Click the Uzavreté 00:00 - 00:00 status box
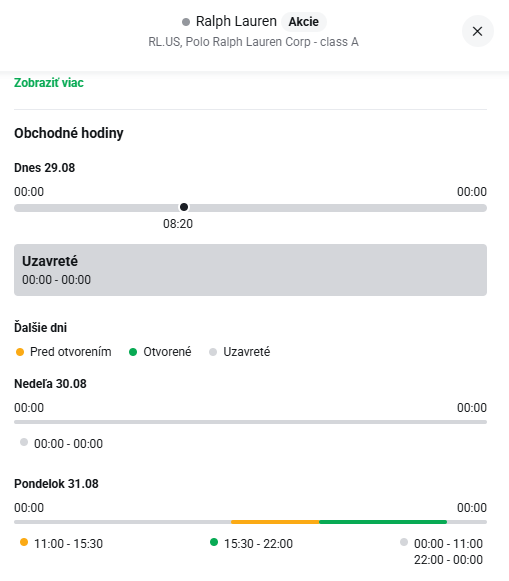This screenshot has height=581, width=509. click(250, 270)
